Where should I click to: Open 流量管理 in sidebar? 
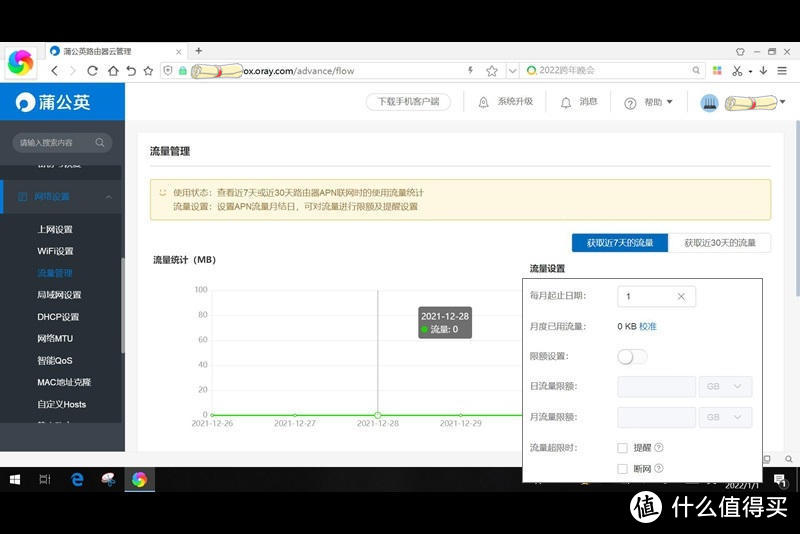(55, 273)
